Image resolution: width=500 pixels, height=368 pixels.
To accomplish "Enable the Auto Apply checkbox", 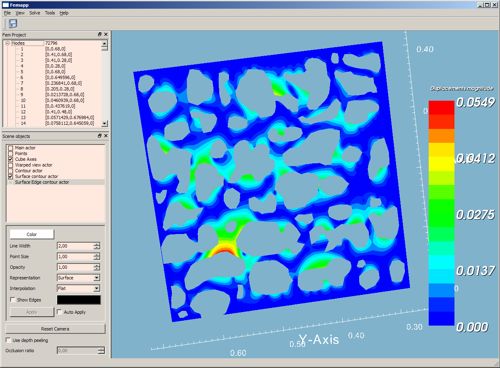I will pos(59,312).
